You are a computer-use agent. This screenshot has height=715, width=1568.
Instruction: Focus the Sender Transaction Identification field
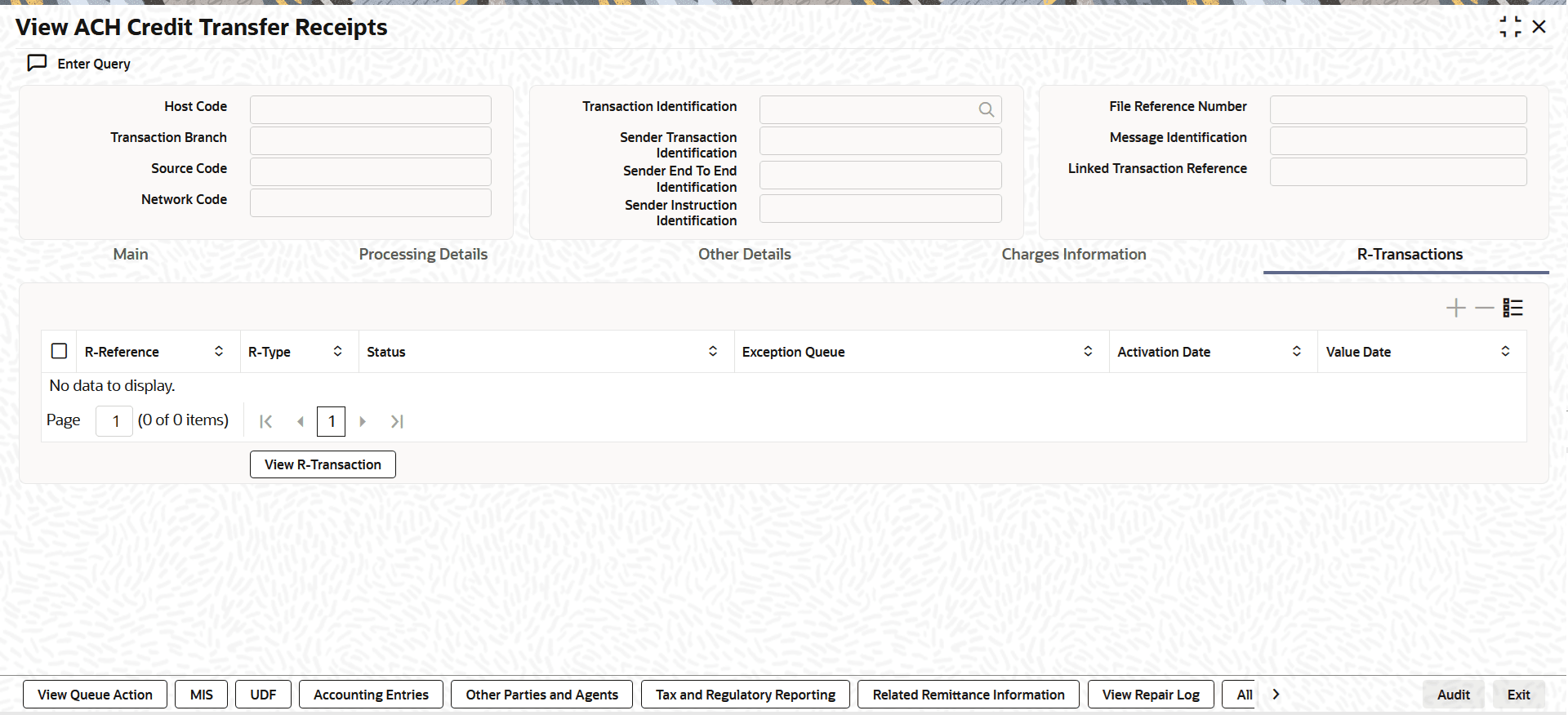tap(880, 140)
